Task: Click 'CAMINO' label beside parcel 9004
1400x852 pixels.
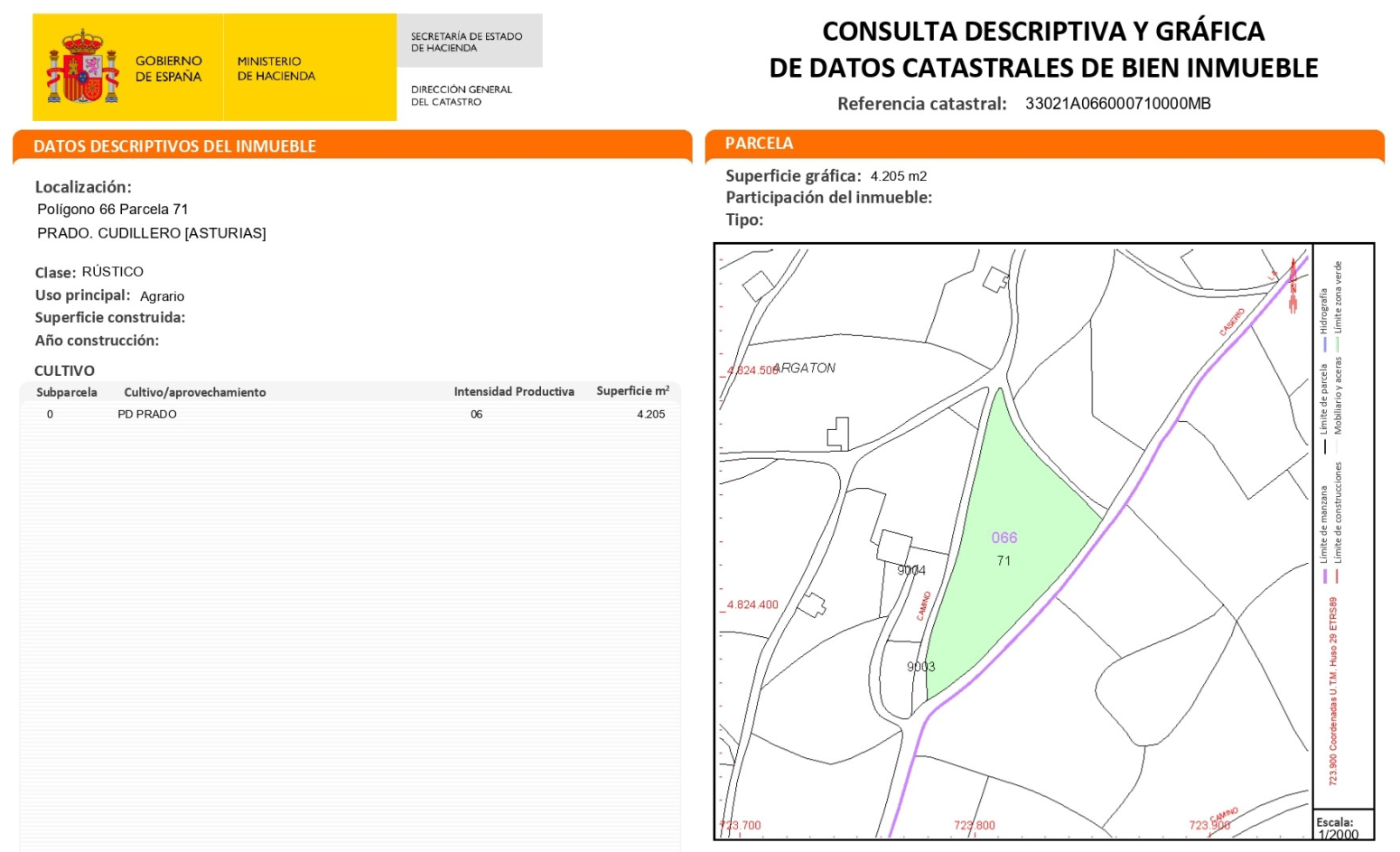Action: tap(924, 606)
